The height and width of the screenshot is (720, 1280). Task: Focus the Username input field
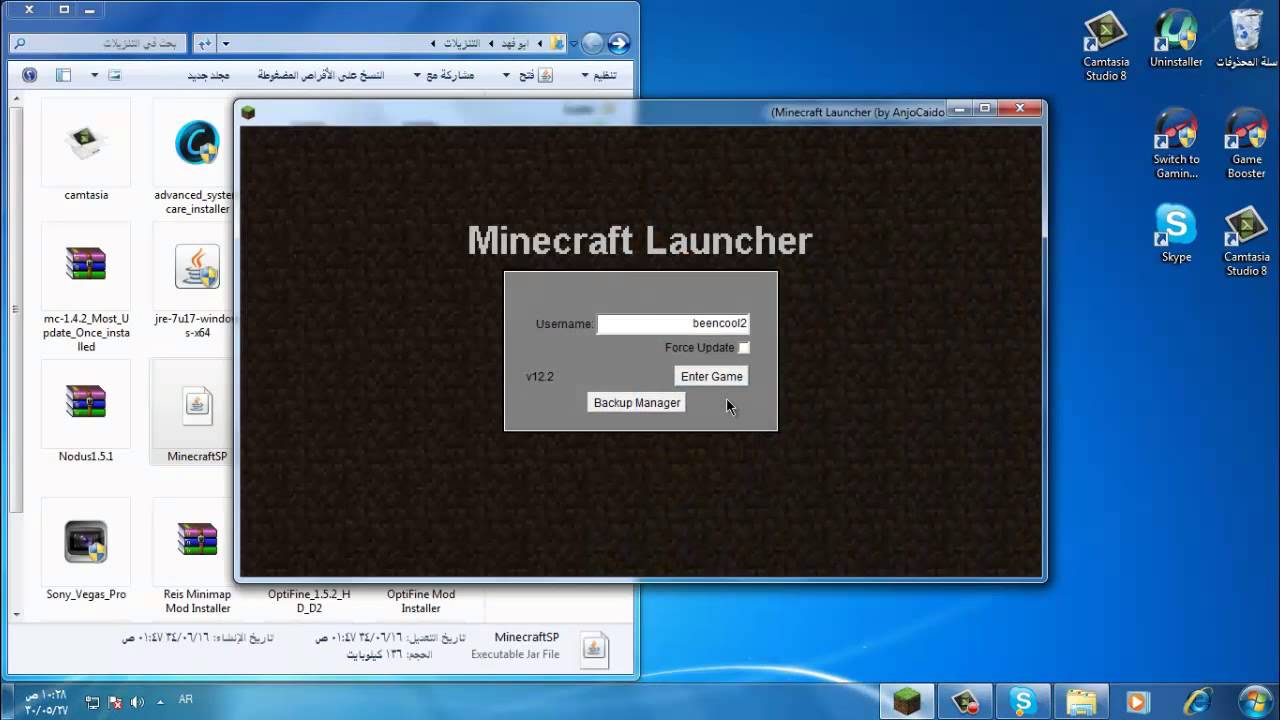(x=673, y=324)
